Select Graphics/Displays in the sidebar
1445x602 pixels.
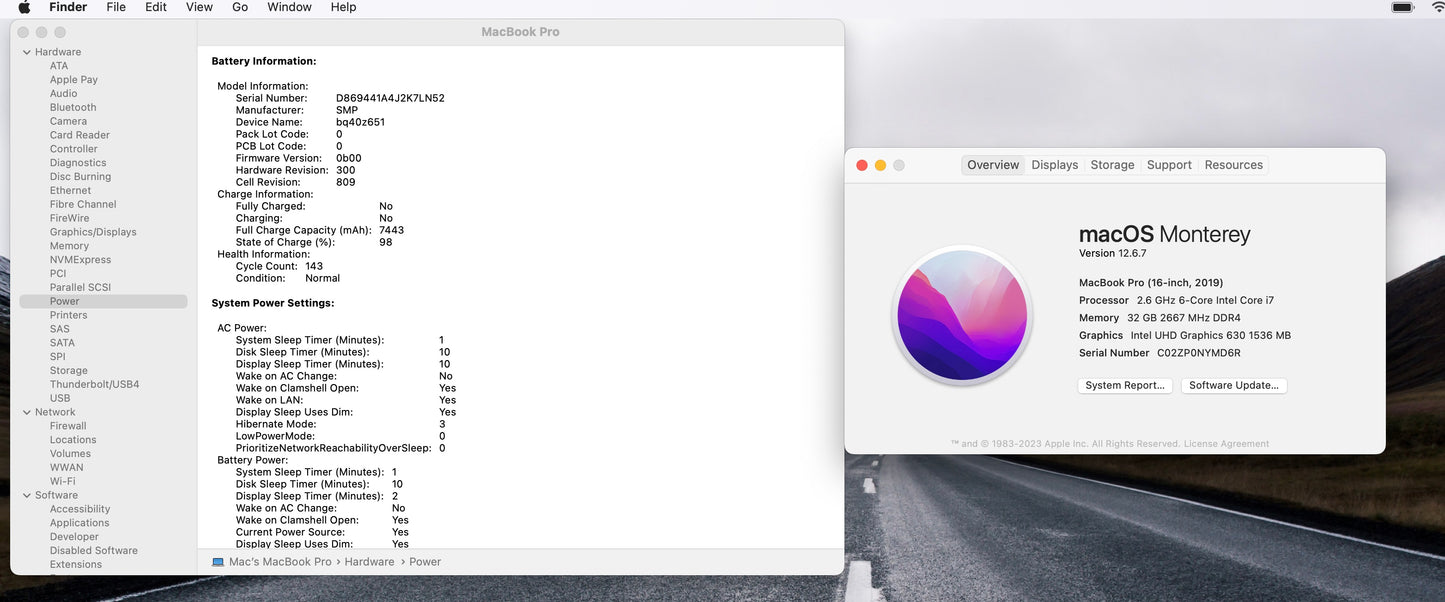click(93, 232)
